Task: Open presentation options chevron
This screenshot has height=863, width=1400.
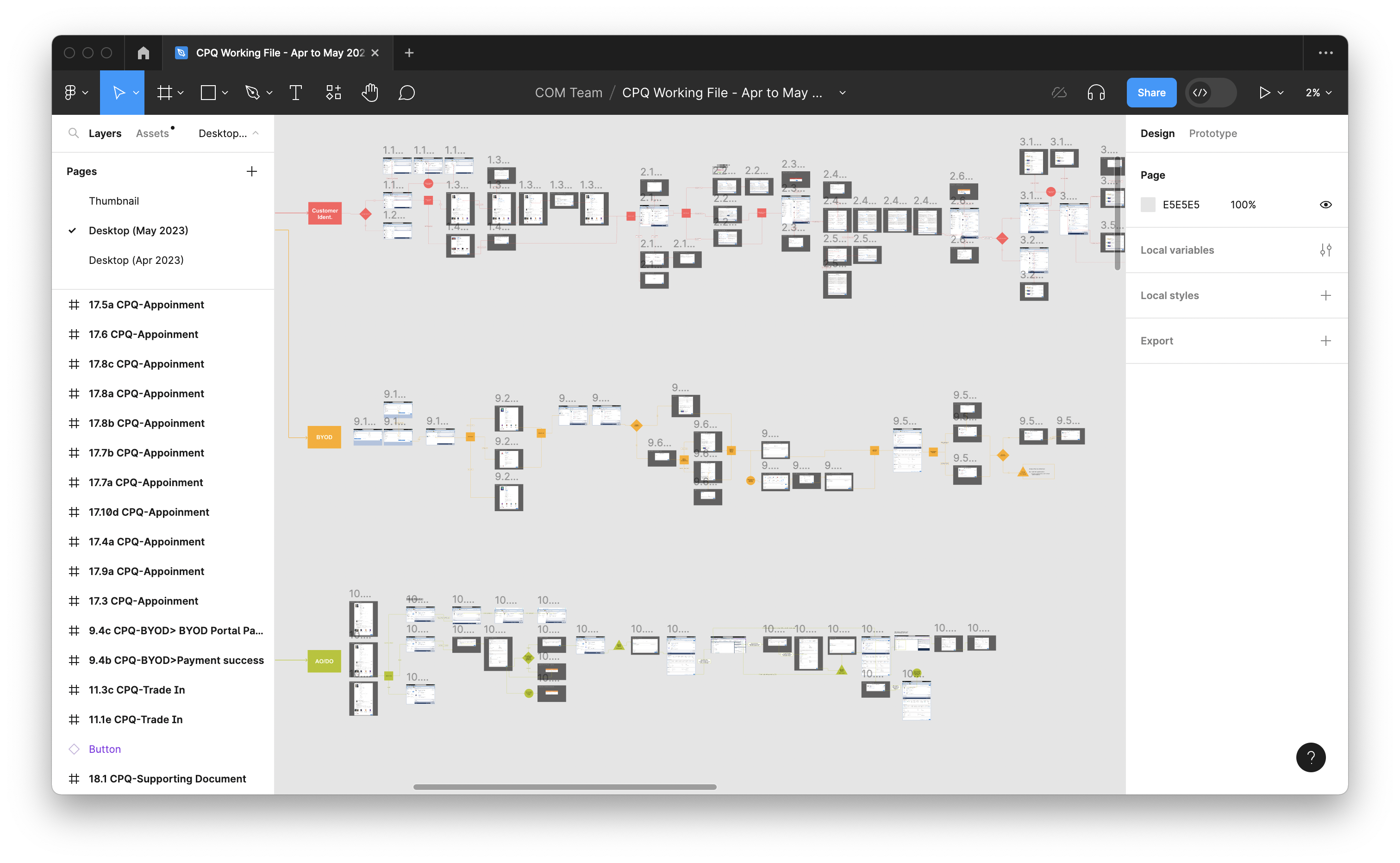Action: [x=1280, y=93]
